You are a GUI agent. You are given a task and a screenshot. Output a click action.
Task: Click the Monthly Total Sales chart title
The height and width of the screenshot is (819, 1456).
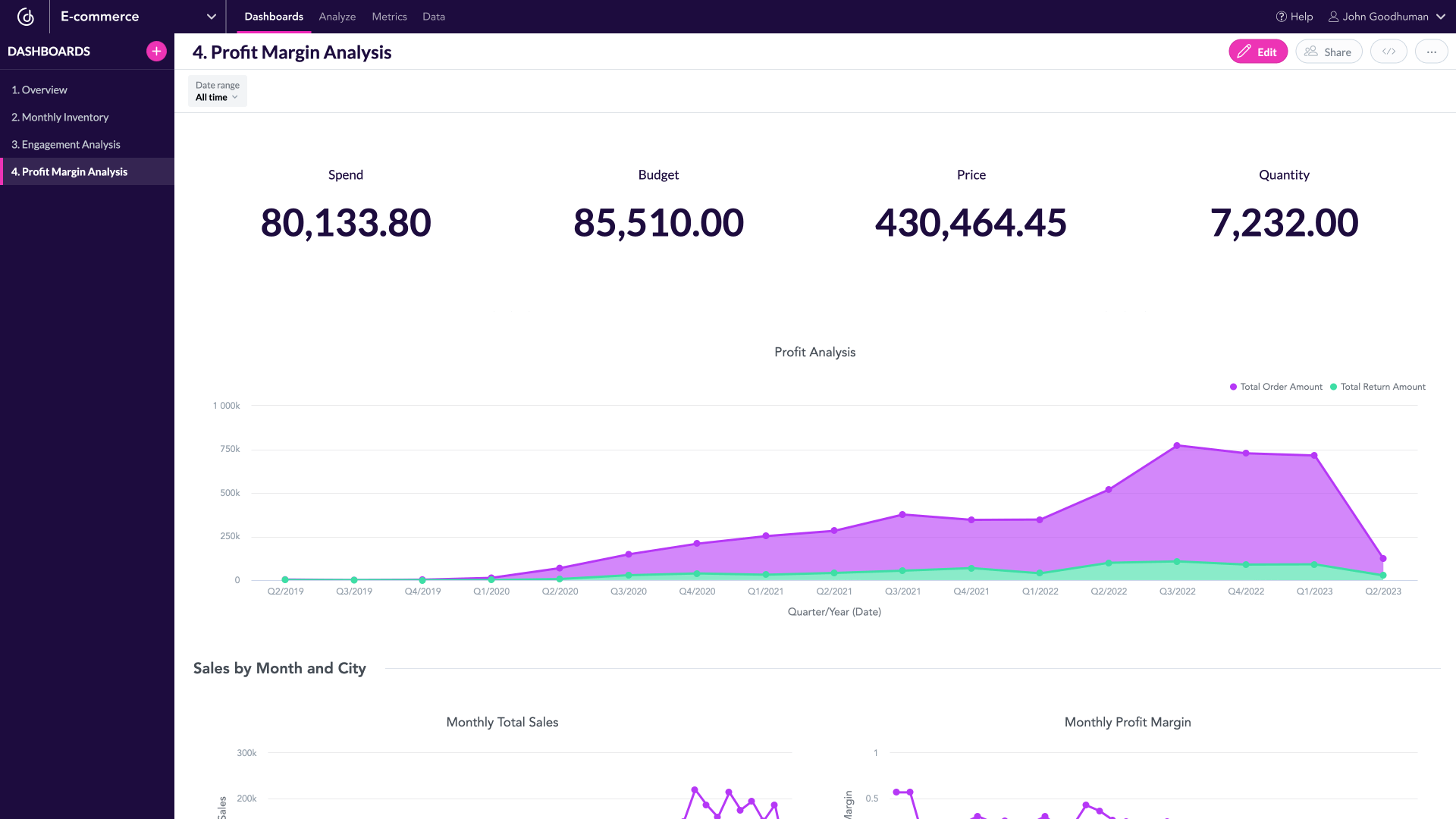[x=502, y=722]
